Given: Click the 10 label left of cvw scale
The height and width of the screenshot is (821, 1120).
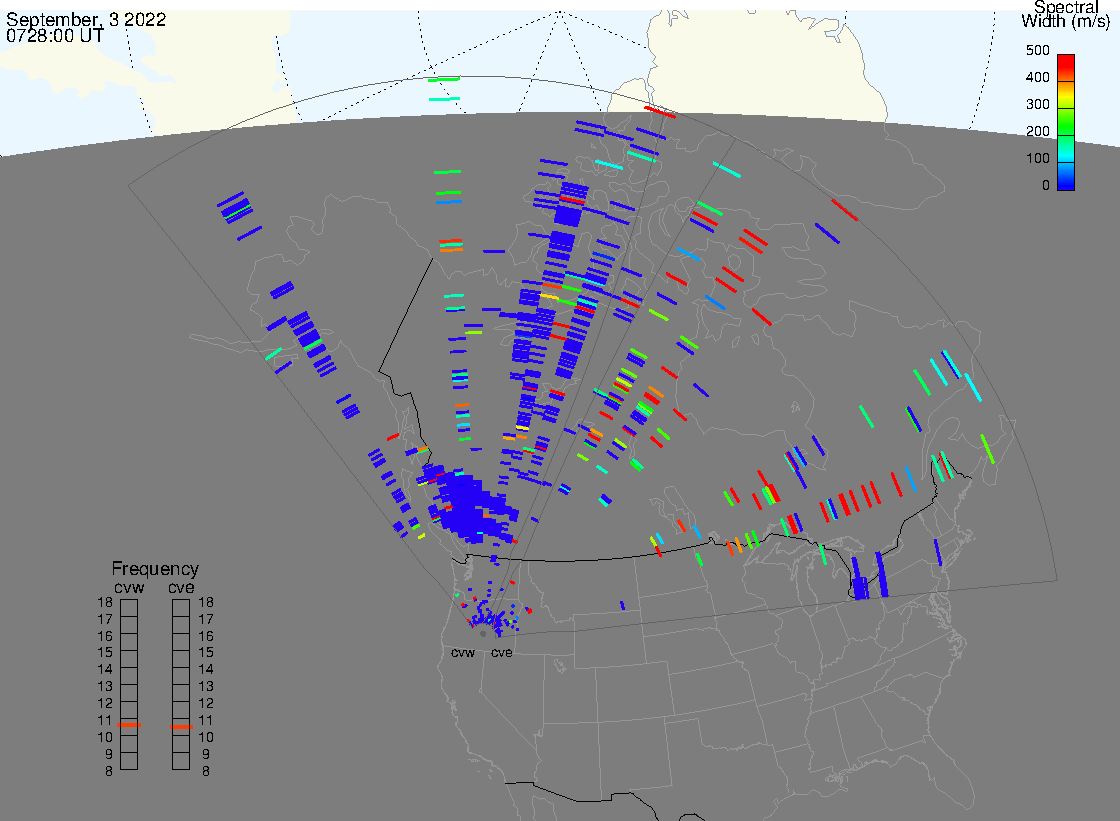Looking at the screenshot, I should pos(105,737).
